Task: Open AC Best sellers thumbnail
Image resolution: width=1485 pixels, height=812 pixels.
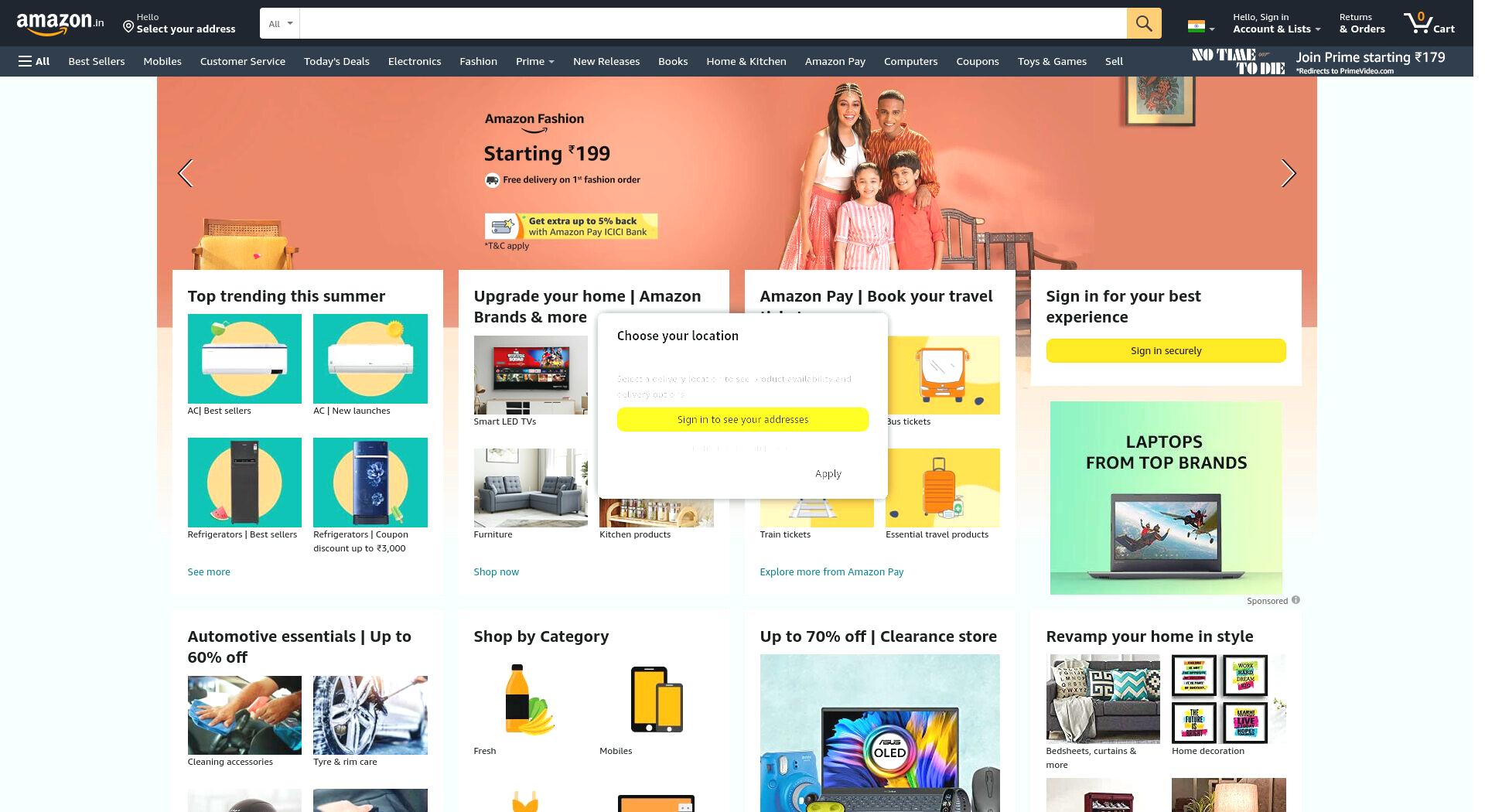Action: [x=244, y=359]
